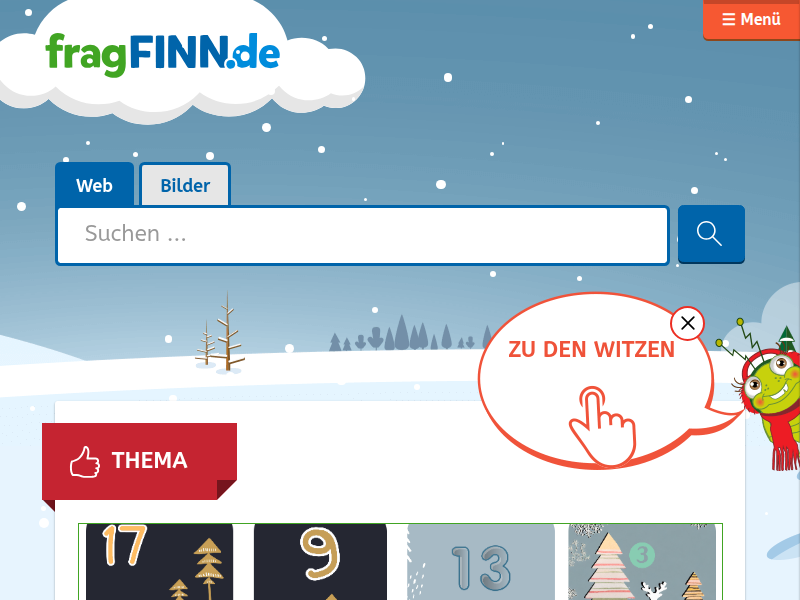Click the magnifying glass search button
Image resolution: width=800 pixels, height=600 pixels.
click(x=711, y=234)
